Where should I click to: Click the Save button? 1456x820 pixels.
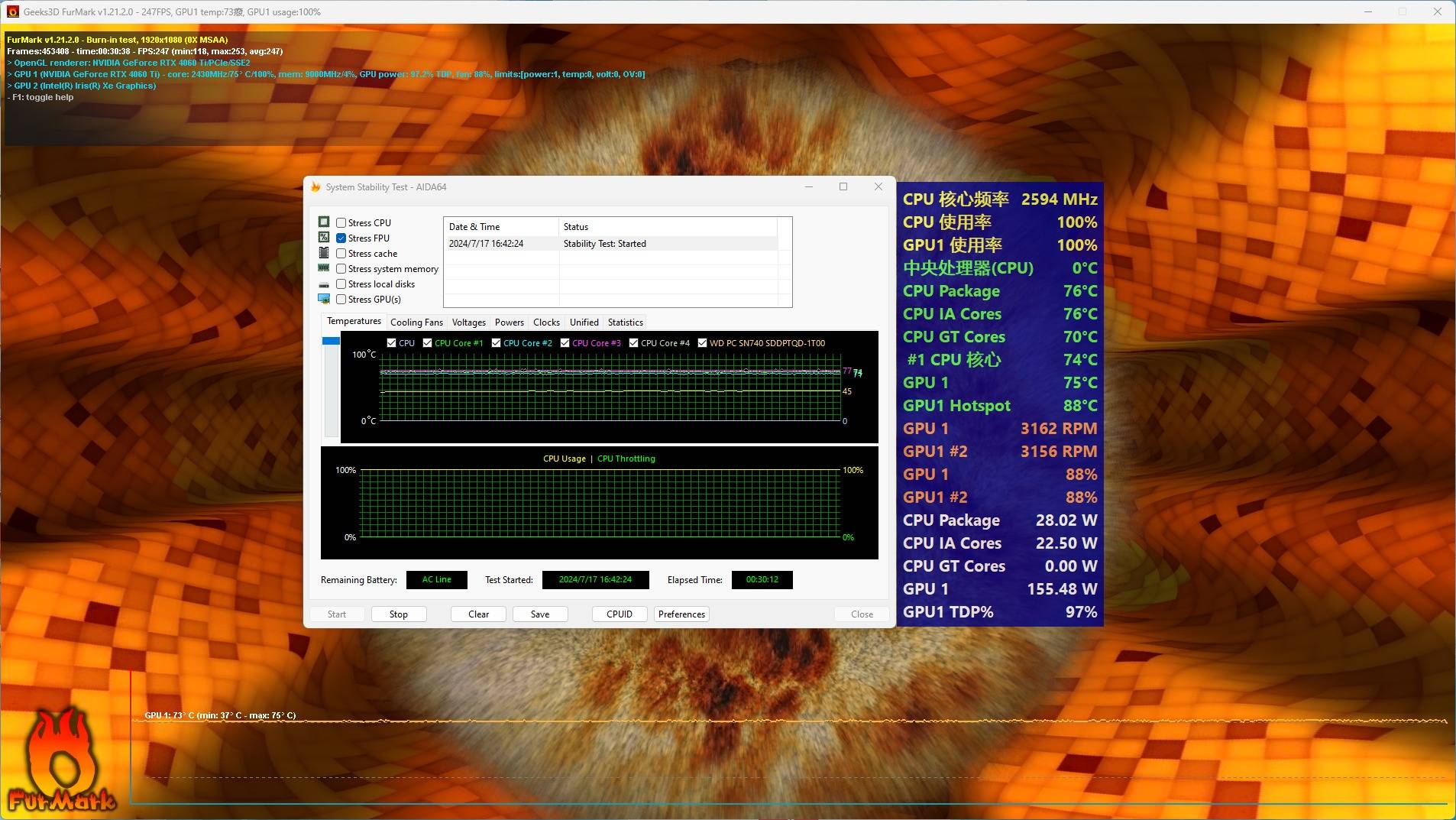pyautogui.click(x=540, y=614)
